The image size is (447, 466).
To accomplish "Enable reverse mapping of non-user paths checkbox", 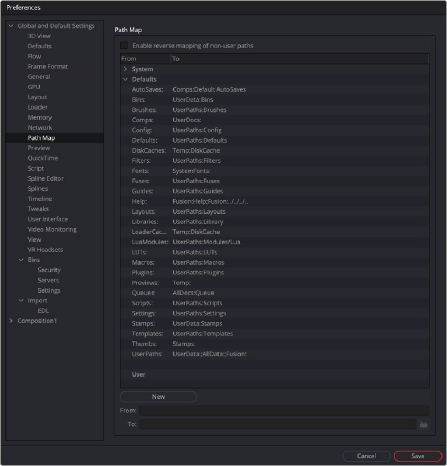I will 124,45.
